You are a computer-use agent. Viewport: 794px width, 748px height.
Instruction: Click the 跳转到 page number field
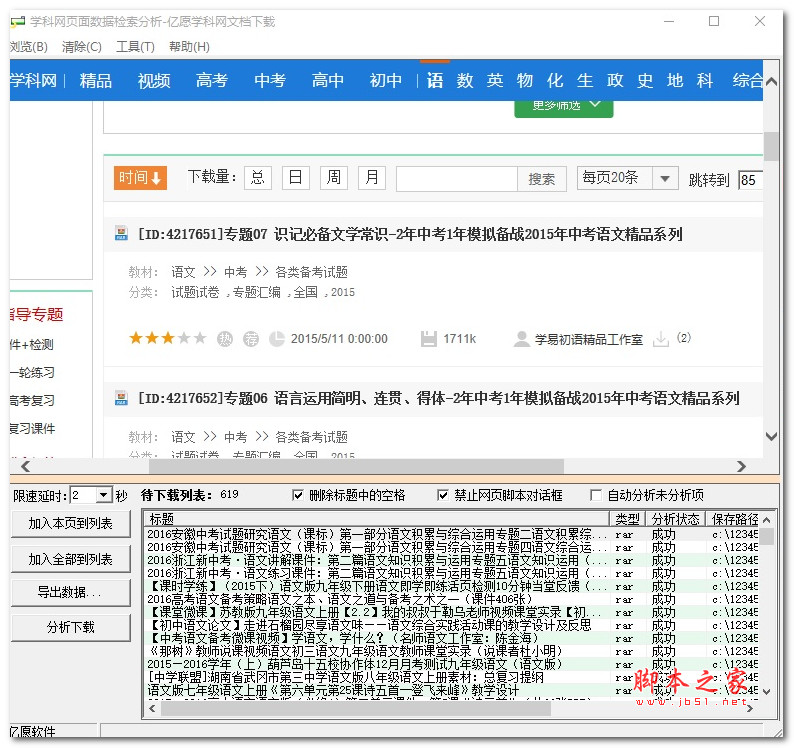(x=750, y=180)
